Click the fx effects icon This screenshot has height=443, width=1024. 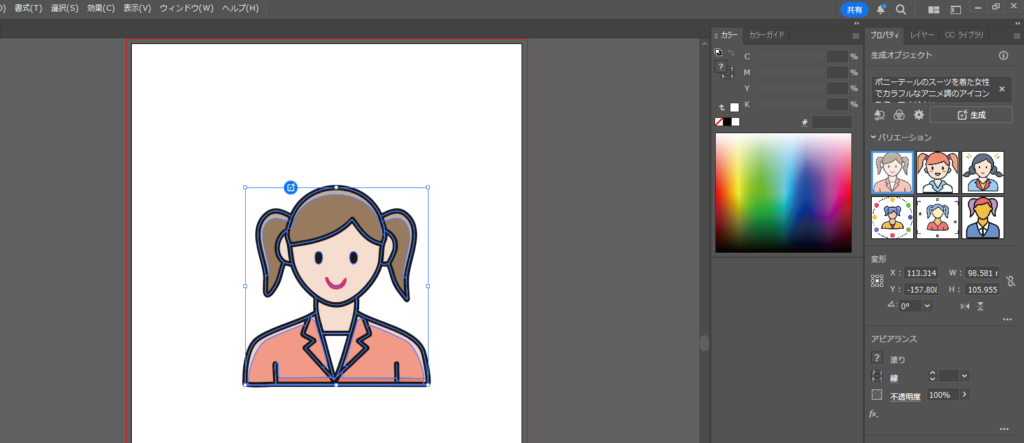pos(873,413)
